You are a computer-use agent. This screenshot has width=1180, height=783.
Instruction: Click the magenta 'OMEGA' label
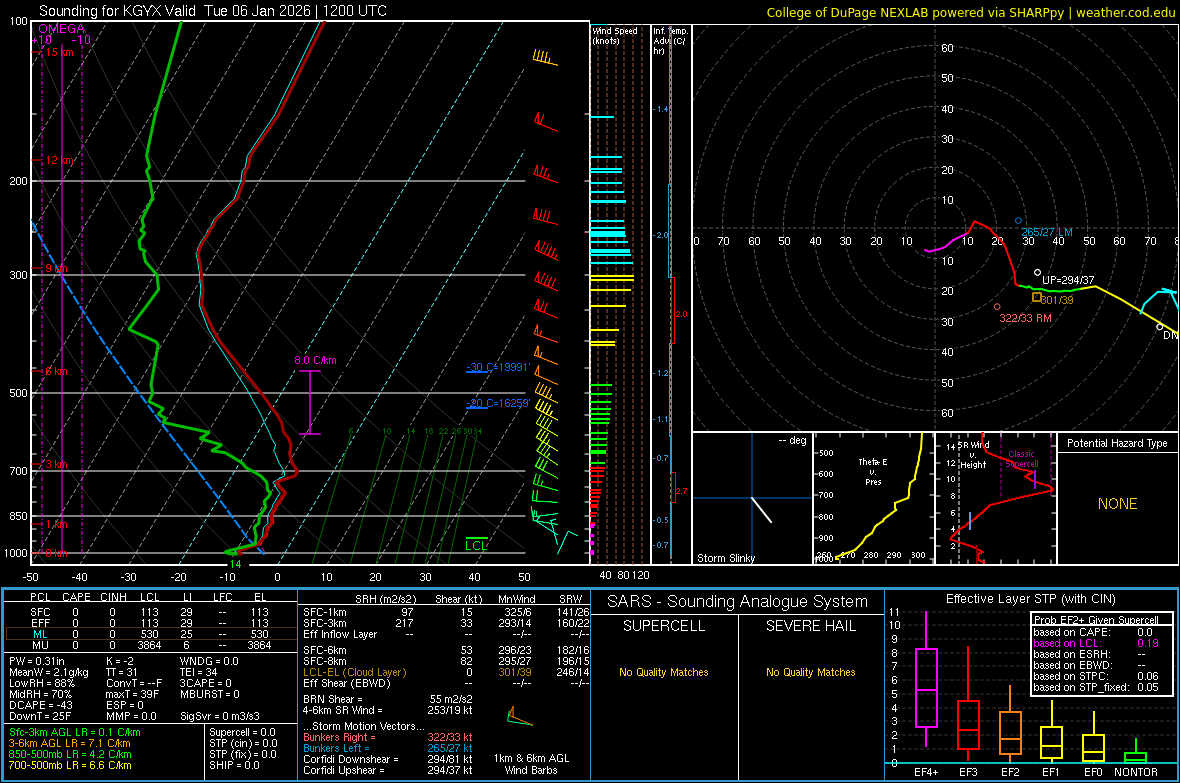tap(61, 29)
